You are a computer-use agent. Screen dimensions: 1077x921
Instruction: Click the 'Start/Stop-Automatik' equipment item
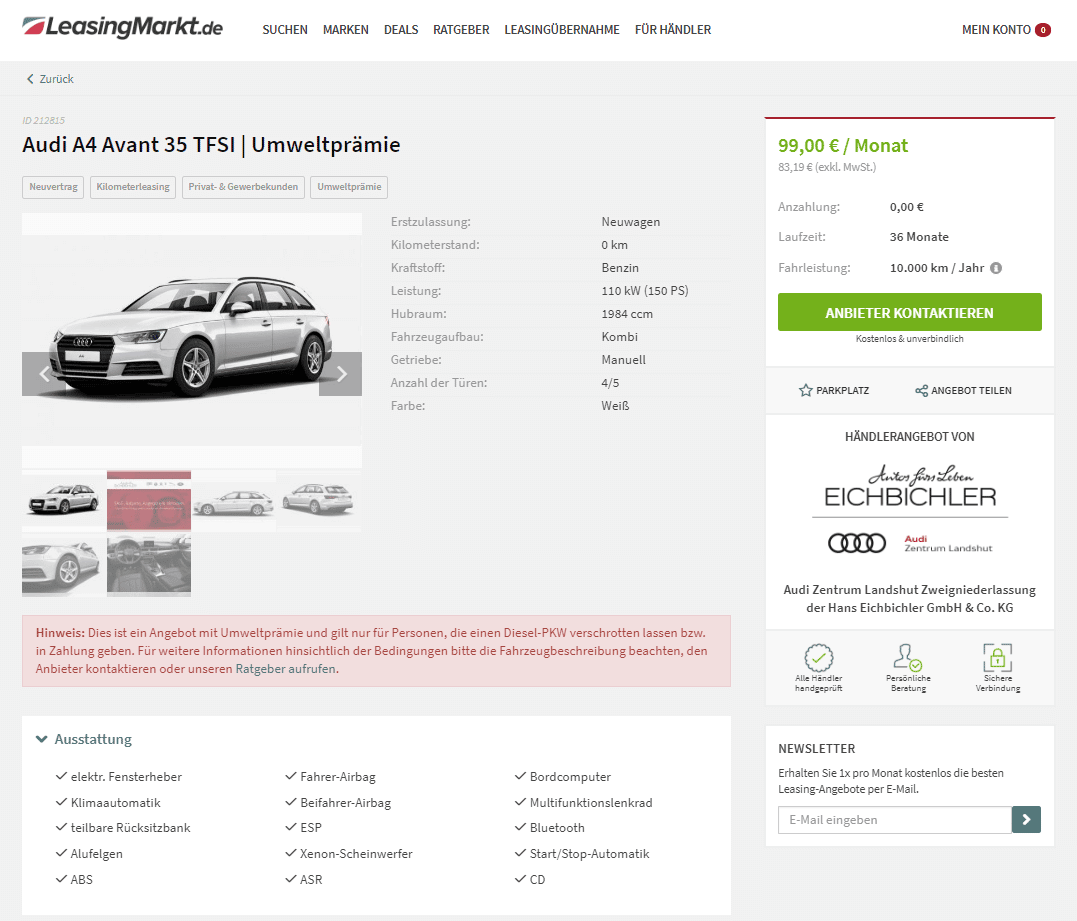click(x=589, y=854)
